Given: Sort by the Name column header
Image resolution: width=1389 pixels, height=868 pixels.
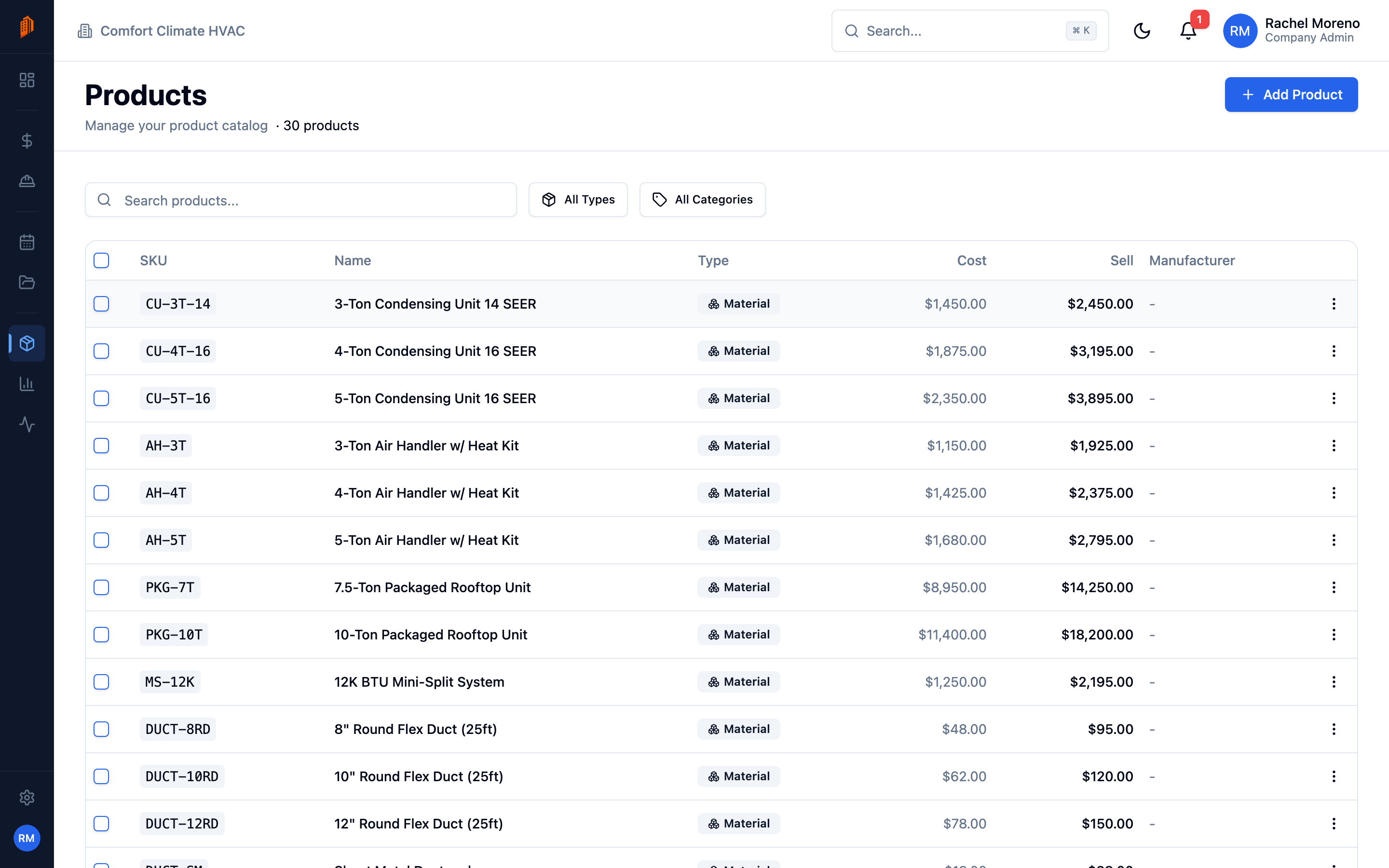Looking at the screenshot, I should coord(353,260).
